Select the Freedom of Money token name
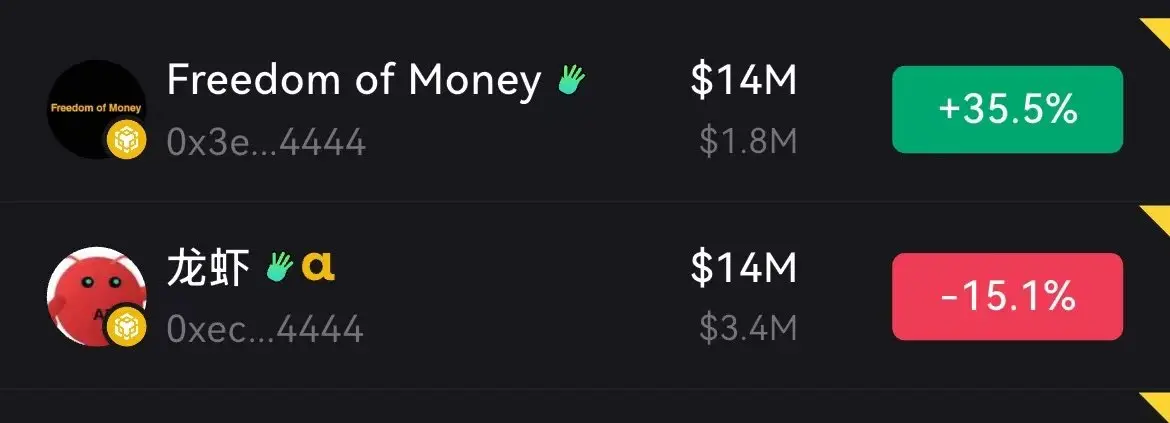Viewport: 1170px width, 423px height. (x=354, y=80)
